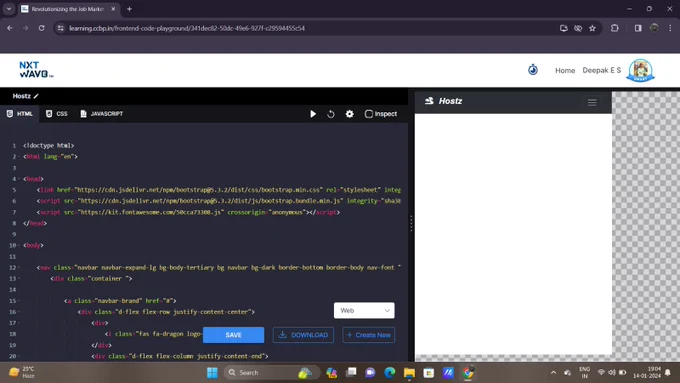The width and height of the screenshot is (680, 383).
Task: Click the address bar URL
Action: [187, 28]
